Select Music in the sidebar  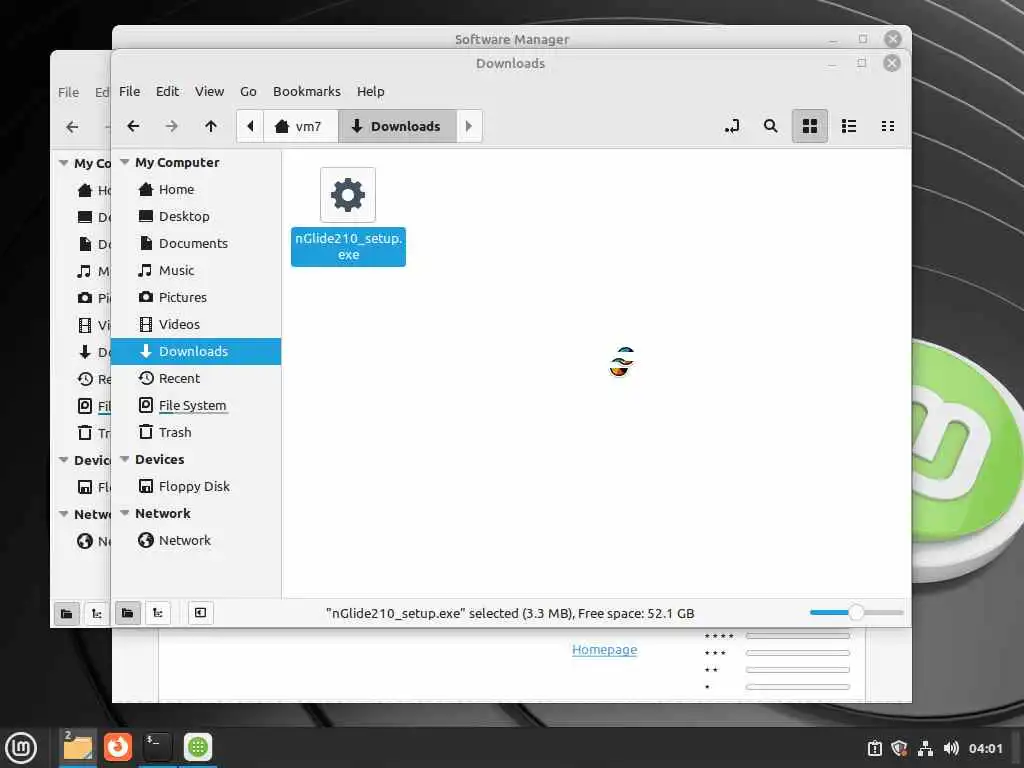click(x=196, y=270)
